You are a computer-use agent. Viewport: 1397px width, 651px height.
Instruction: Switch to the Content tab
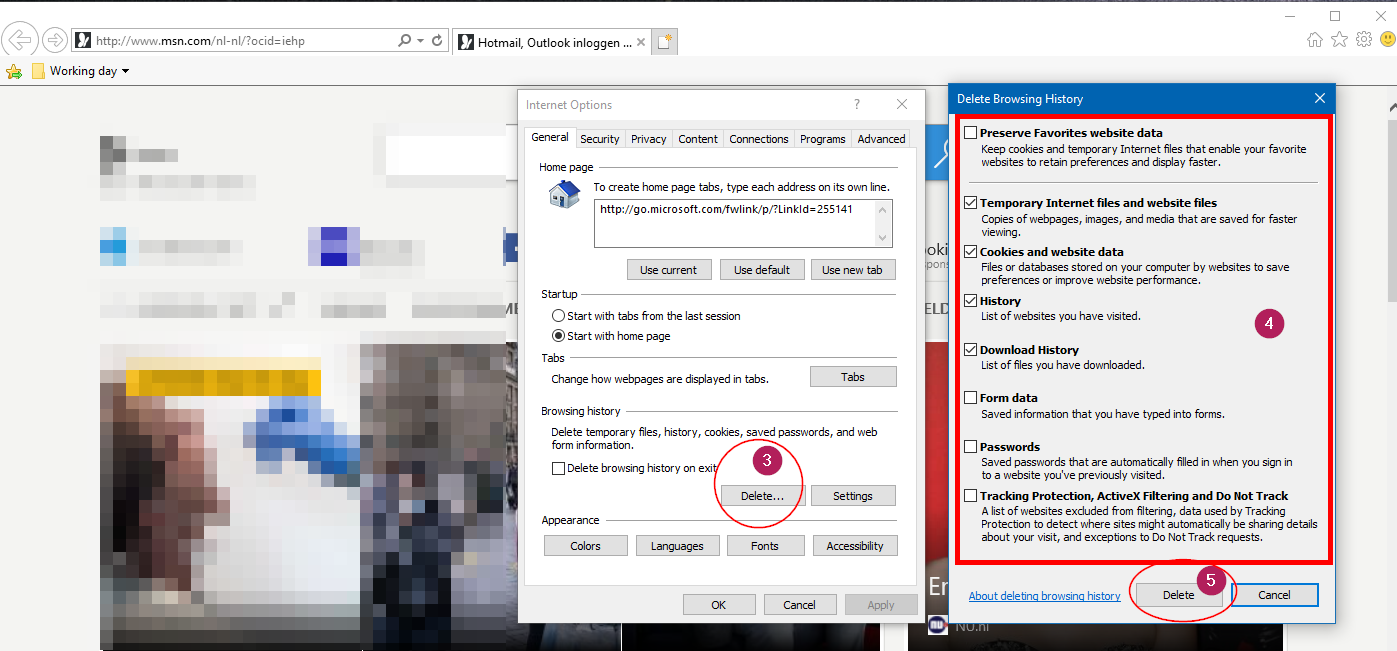tap(698, 139)
